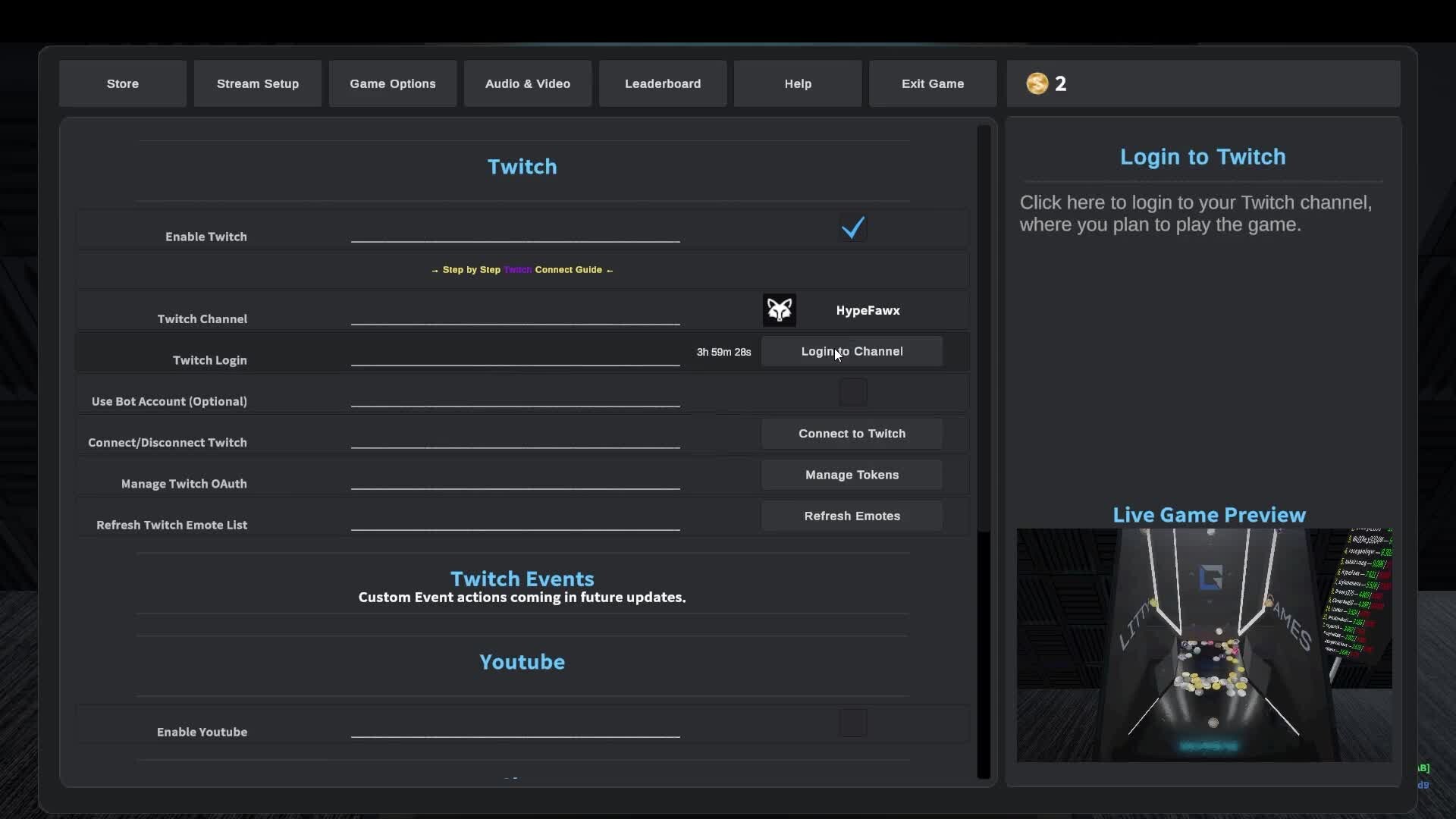Open the Help tab
This screenshot has width=1456, height=819.
click(798, 83)
